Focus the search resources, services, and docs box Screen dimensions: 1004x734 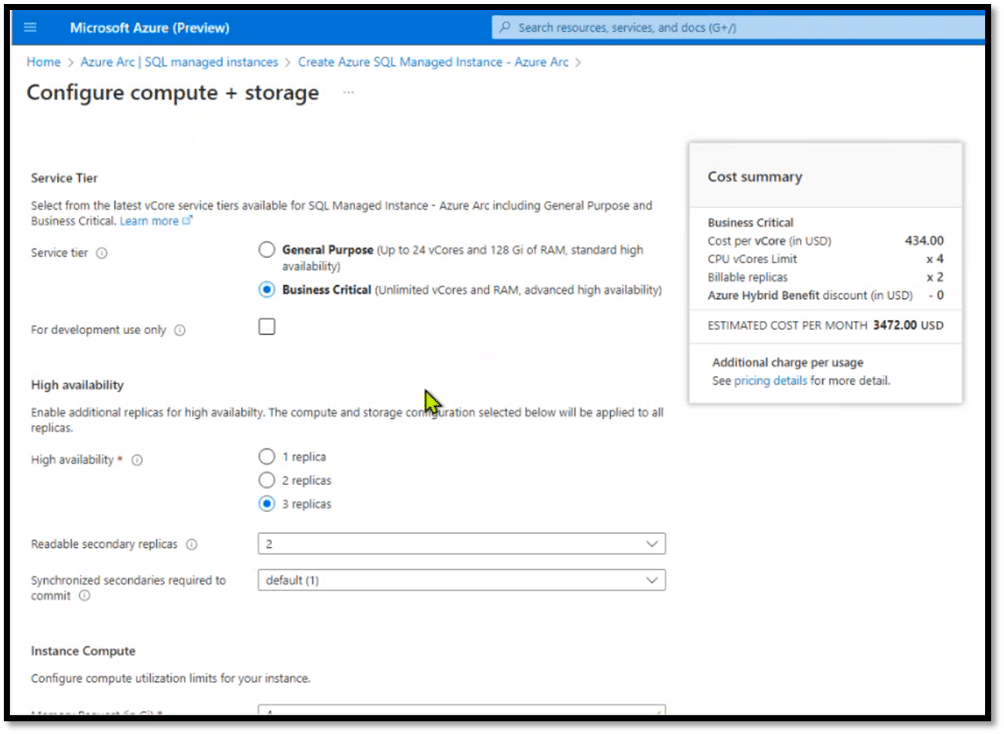tap(738, 28)
